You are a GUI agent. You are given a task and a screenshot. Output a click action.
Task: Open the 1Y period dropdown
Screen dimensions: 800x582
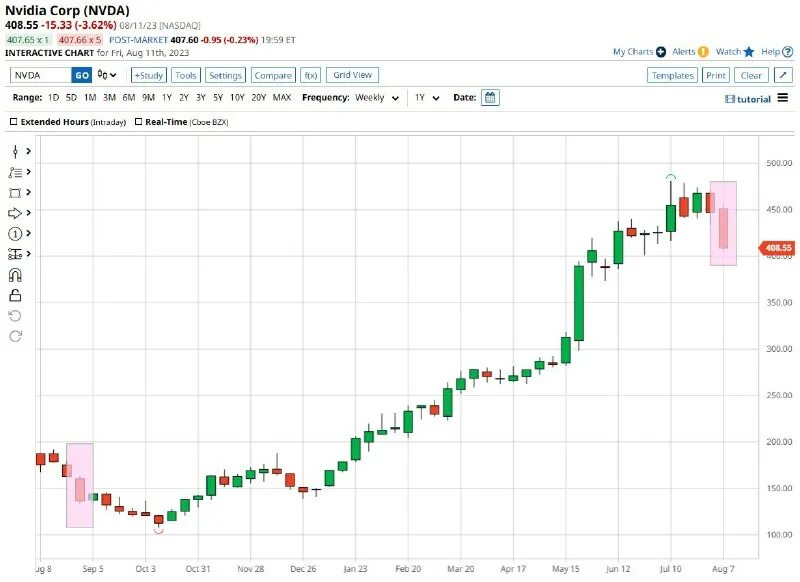click(x=427, y=97)
